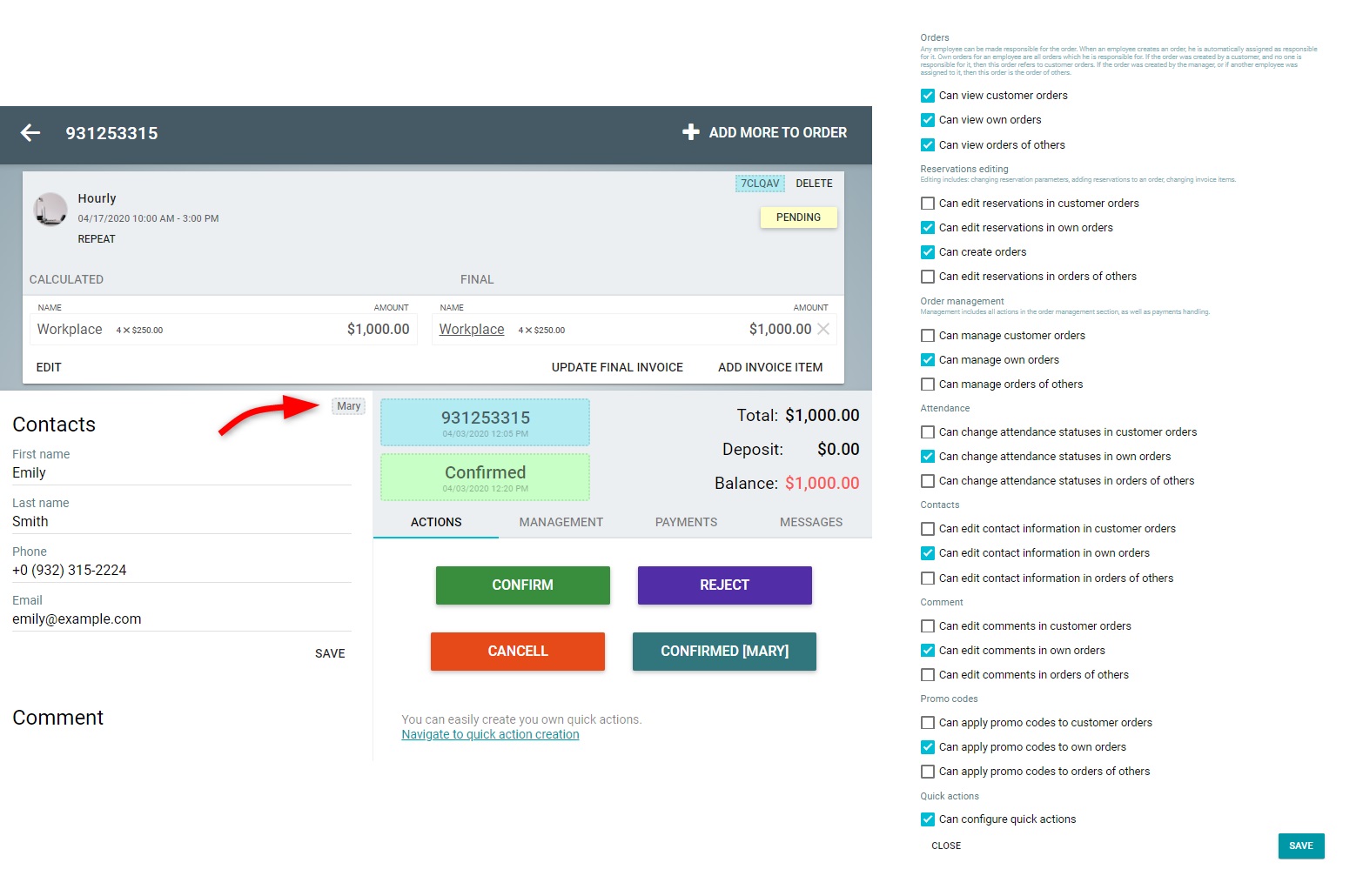Open Navigate to quick action creation link
This screenshot has height=896, width=1363.
click(x=490, y=735)
